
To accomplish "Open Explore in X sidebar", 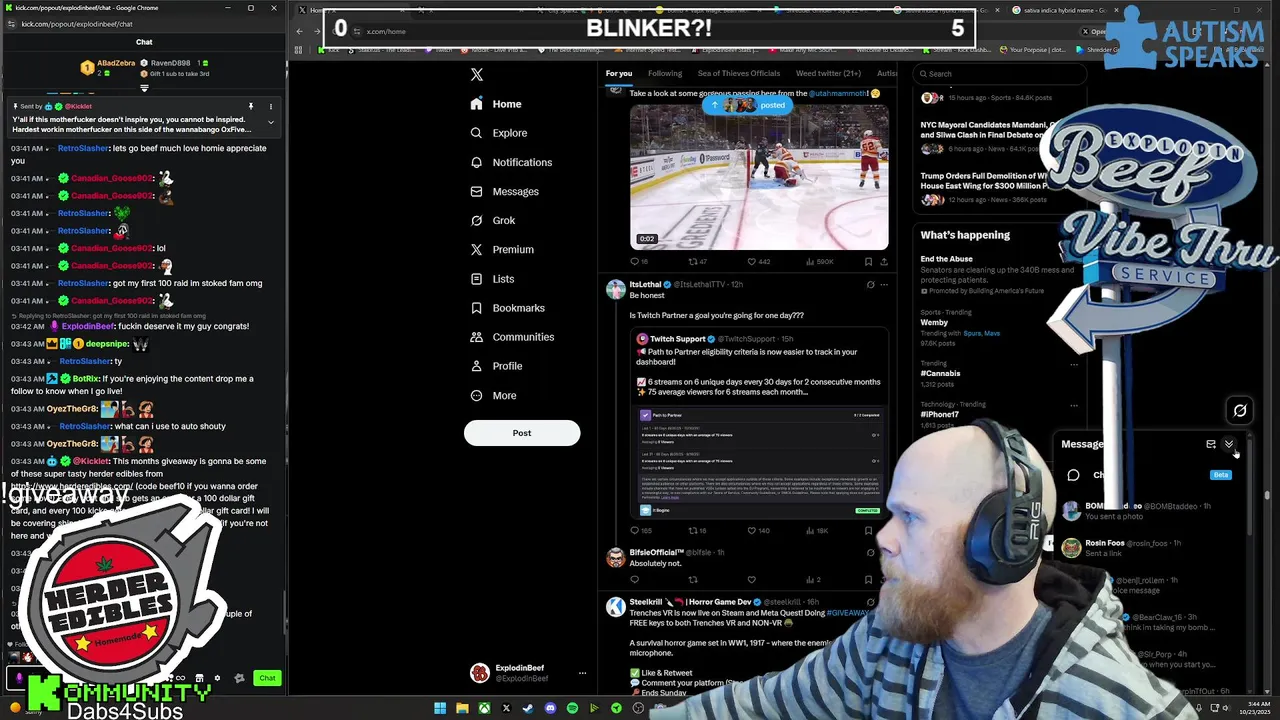I will point(498,133).
